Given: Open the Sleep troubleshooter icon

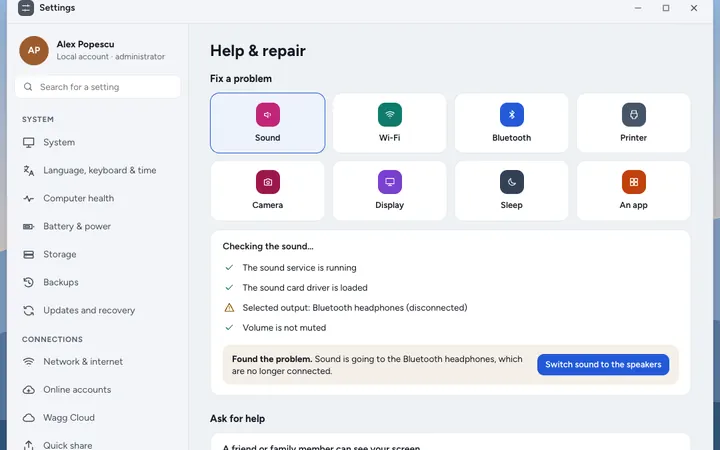Looking at the screenshot, I should coord(512,182).
